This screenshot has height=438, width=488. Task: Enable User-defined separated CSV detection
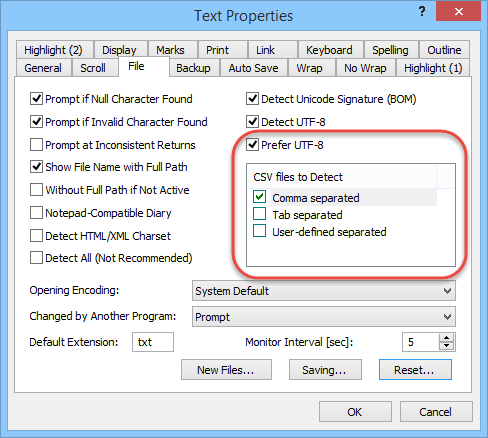coord(259,231)
